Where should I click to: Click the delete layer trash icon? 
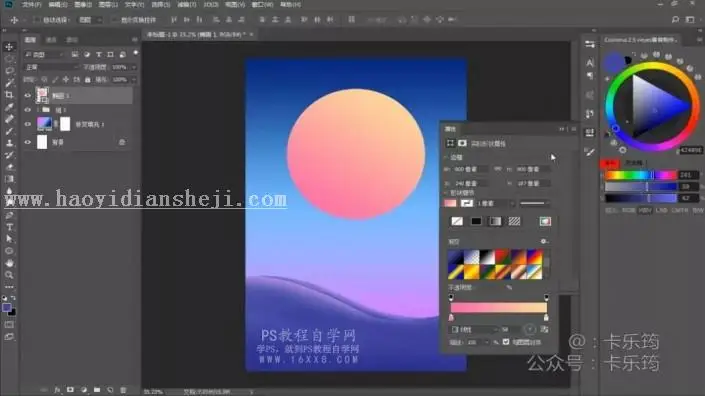pos(123,390)
